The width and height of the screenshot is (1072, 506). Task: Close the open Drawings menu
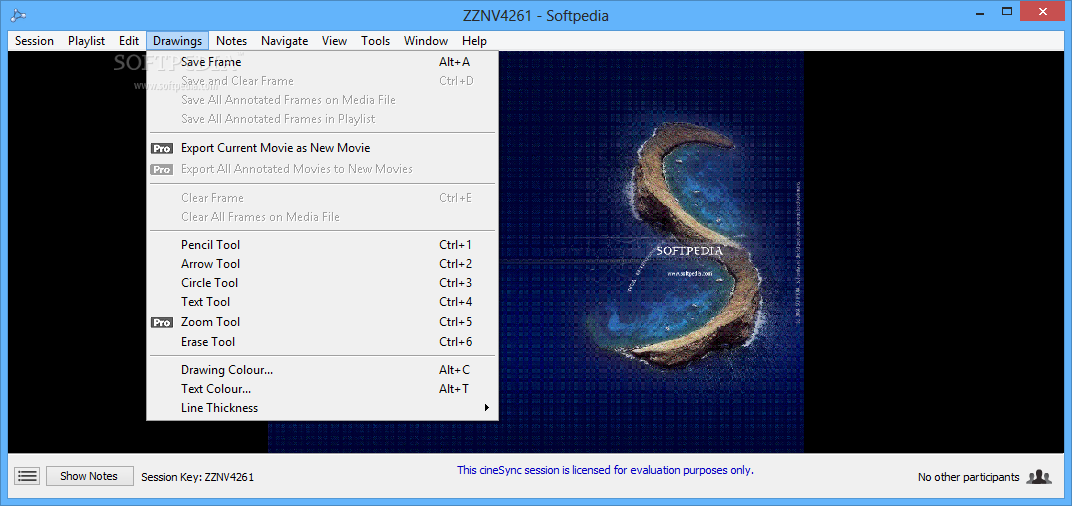tap(177, 41)
